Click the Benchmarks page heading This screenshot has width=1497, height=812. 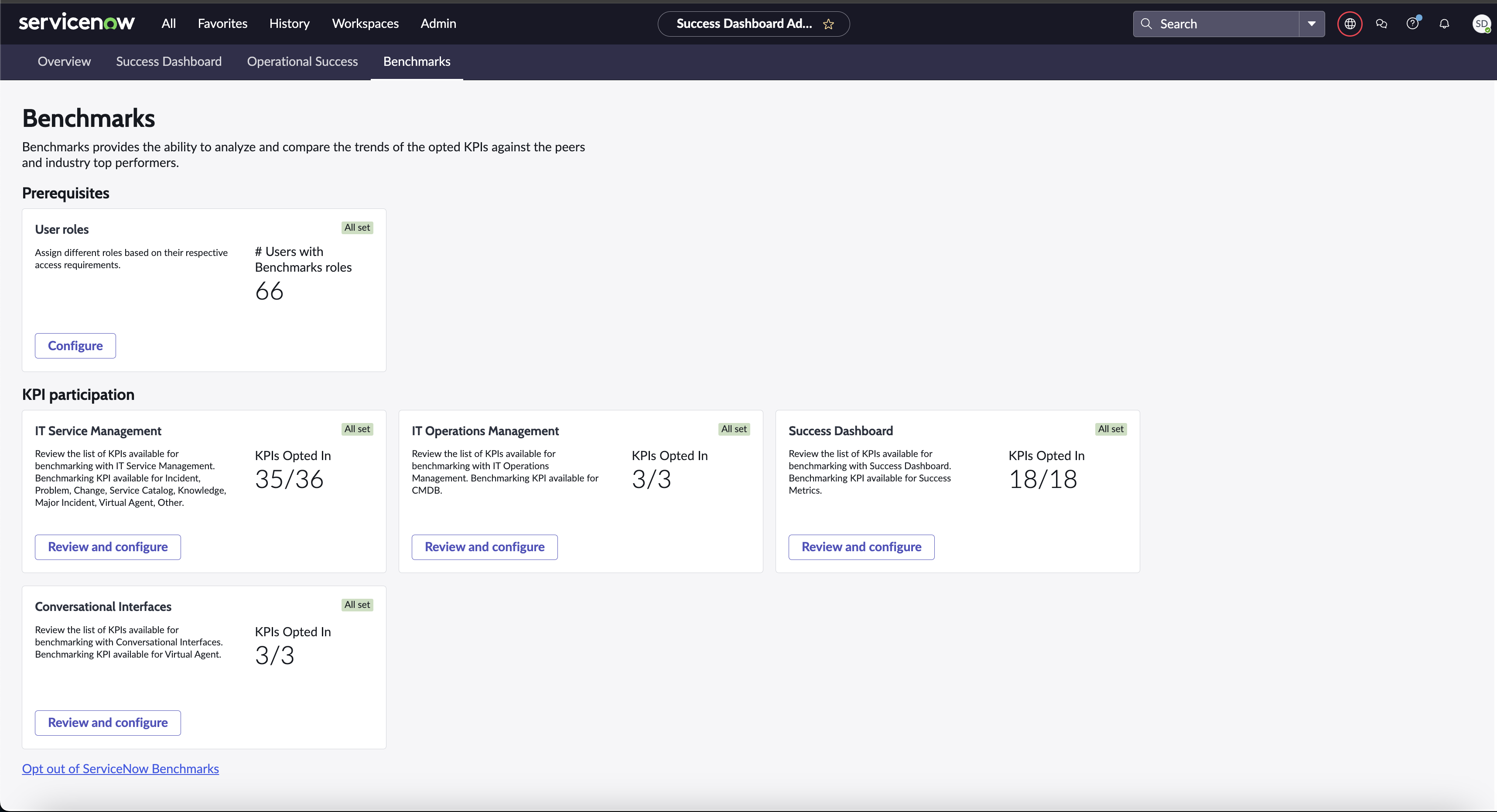point(89,119)
